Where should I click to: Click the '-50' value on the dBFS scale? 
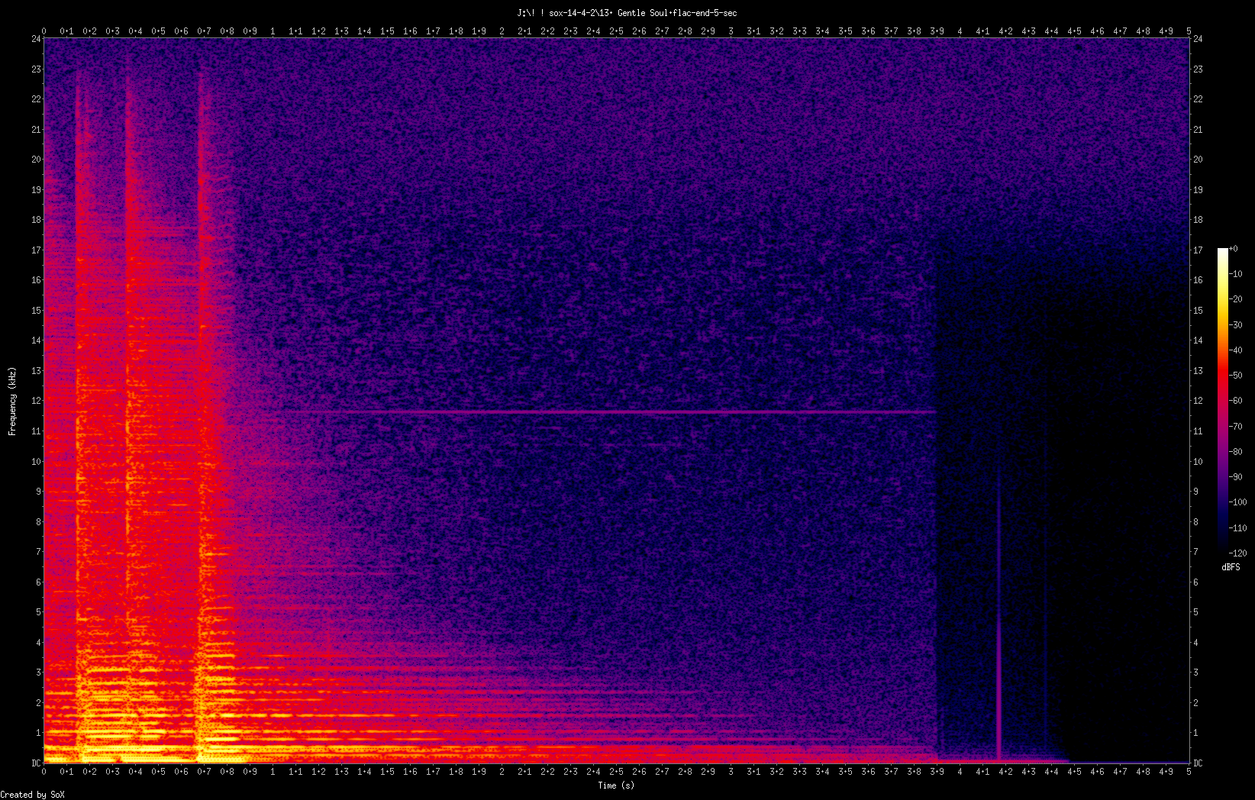(x=1235, y=375)
